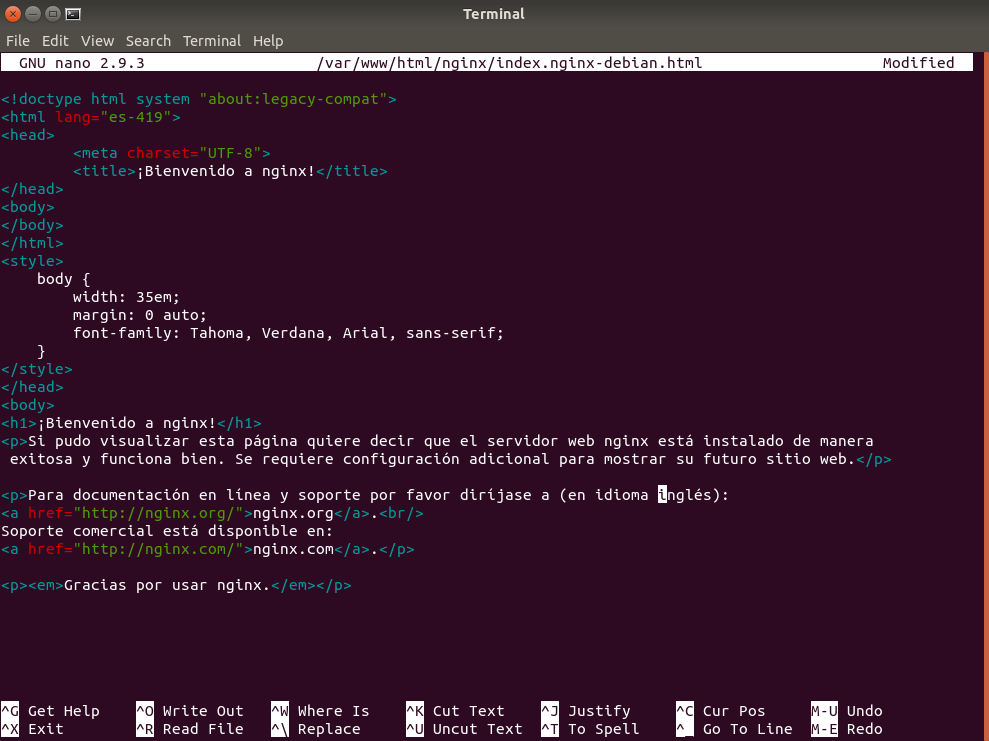Place cursor on 'Gracias por usar nginx' line
The width and height of the screenshot is (989, 741).
167,585
